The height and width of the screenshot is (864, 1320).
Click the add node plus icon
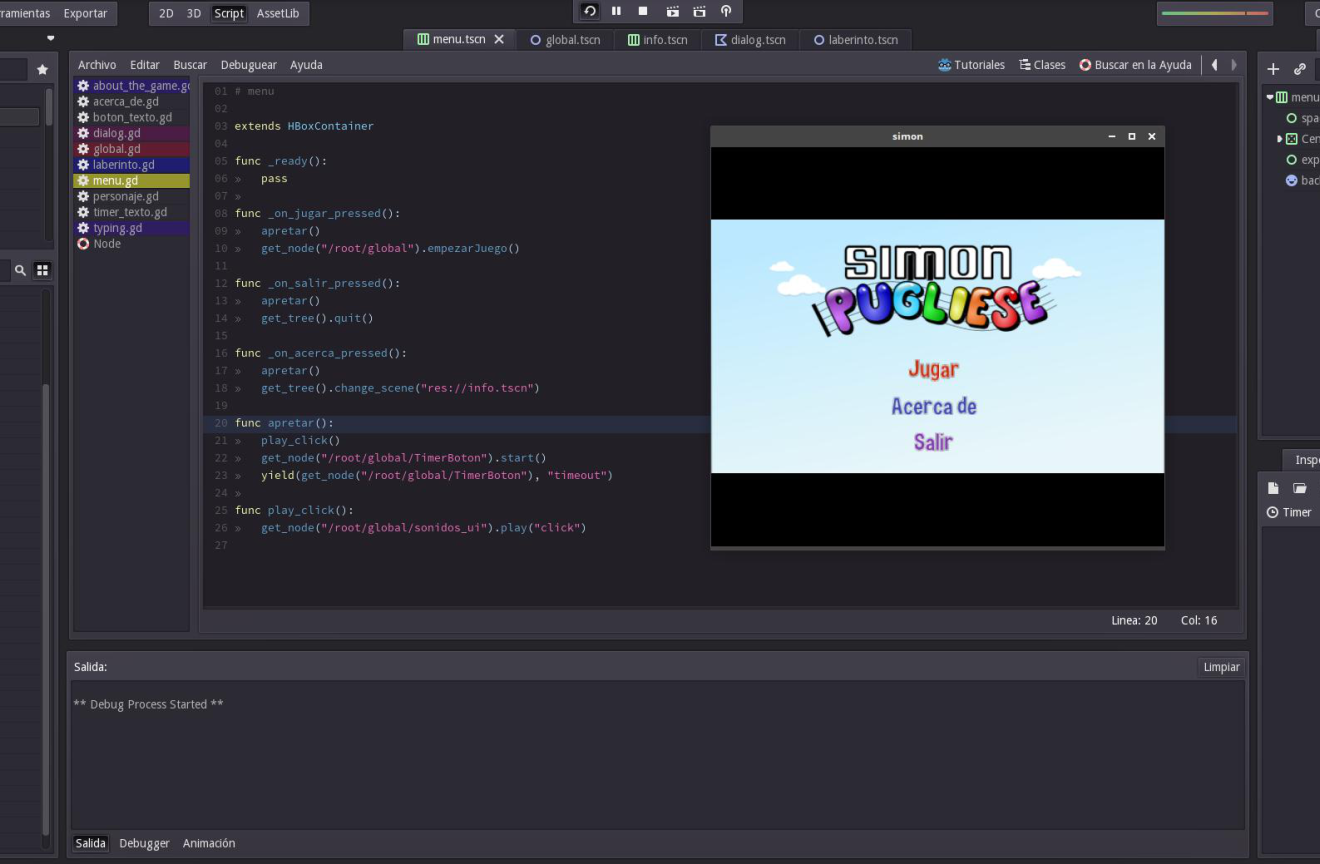tap(1273, 69)
